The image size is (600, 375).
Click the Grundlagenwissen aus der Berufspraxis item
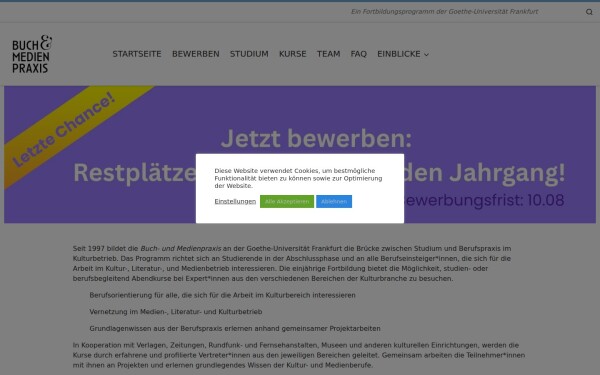[x=235, y=328]
